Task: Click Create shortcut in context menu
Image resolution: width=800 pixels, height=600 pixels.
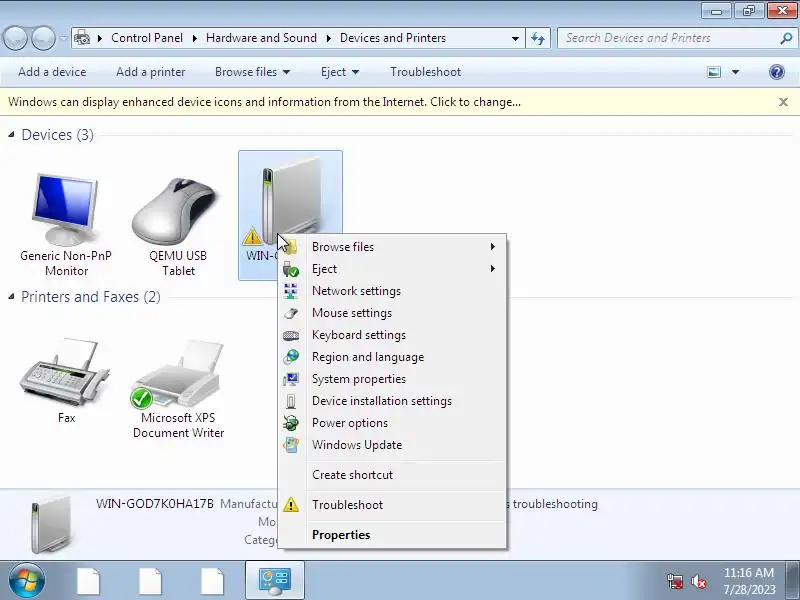Action: coord(392,474)
